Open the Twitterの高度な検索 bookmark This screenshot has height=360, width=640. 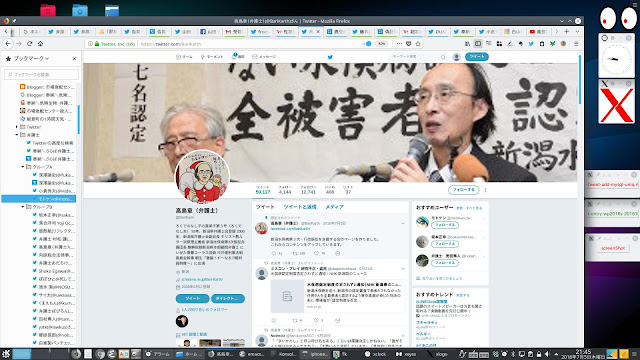[50, 143]
